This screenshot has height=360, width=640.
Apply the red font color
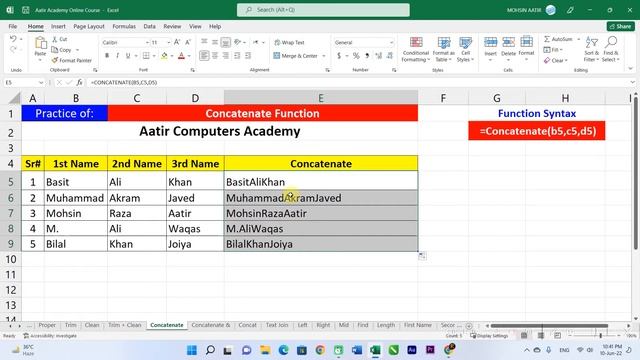coord(182,56)
